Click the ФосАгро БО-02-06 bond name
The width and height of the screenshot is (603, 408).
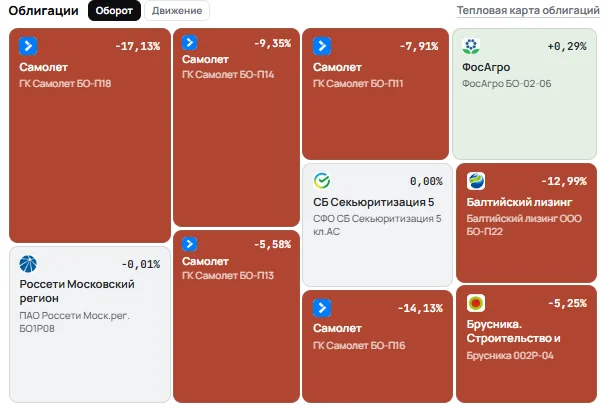coord(506,83)
